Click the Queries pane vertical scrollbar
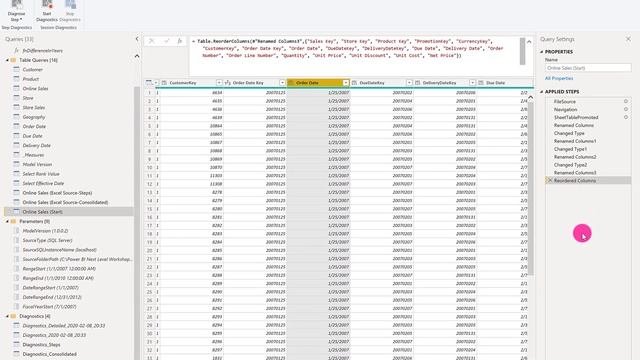The image size is (640, 360). [137, 222]
